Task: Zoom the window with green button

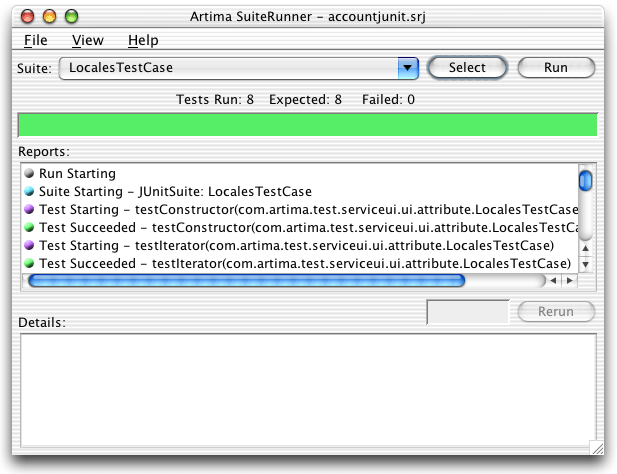Action: (x=72, y=17)
